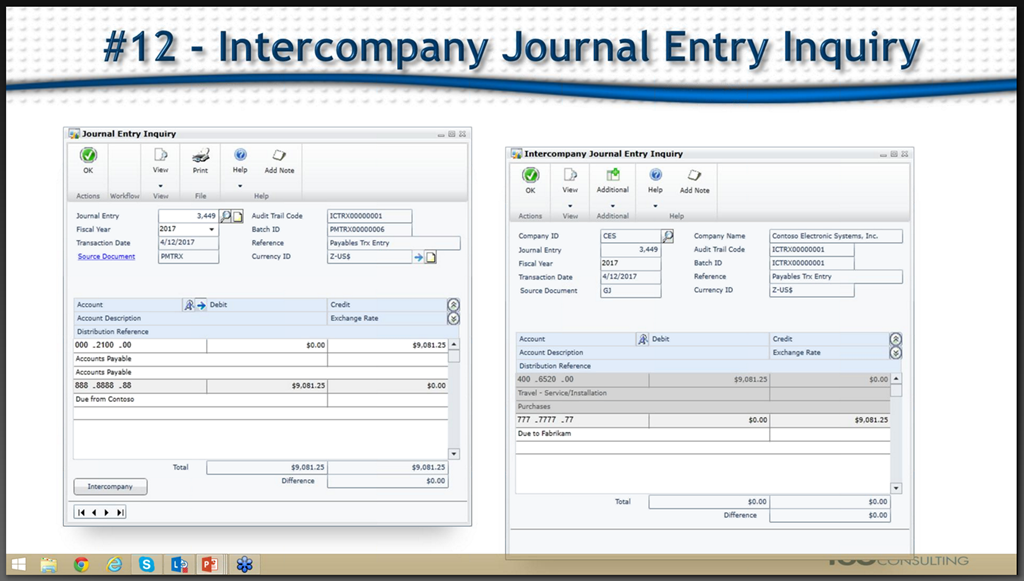Click the Source Document link
The width and height of the screenshot is (1024, 581).
pyautogui.click(x=106, y=257)
